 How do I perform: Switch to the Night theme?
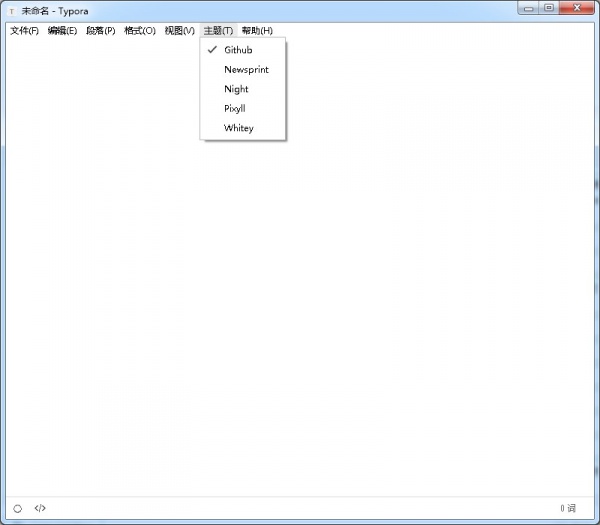click(x=236, y=89)
